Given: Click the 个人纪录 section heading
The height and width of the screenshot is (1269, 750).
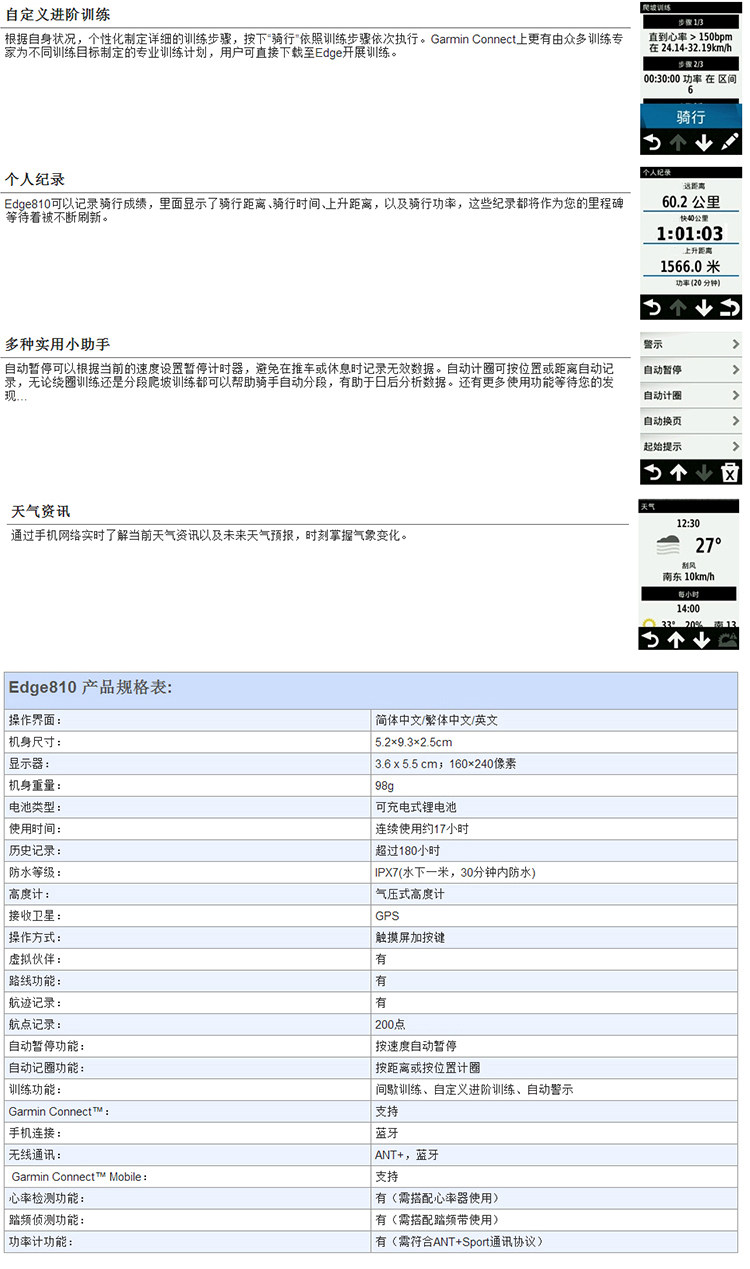Looking at the screenshot, I should coord(35,180).
